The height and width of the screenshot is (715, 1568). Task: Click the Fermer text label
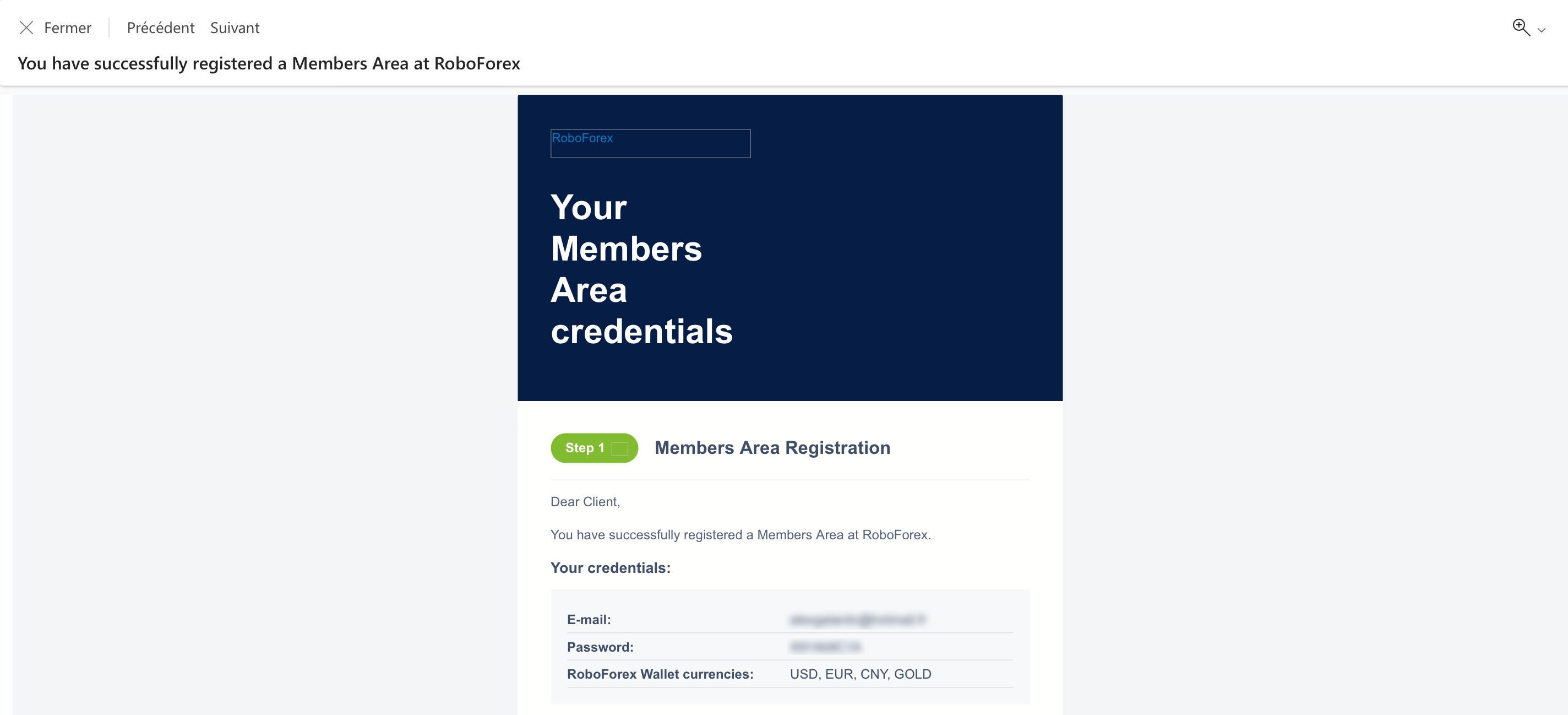(68, 28)
